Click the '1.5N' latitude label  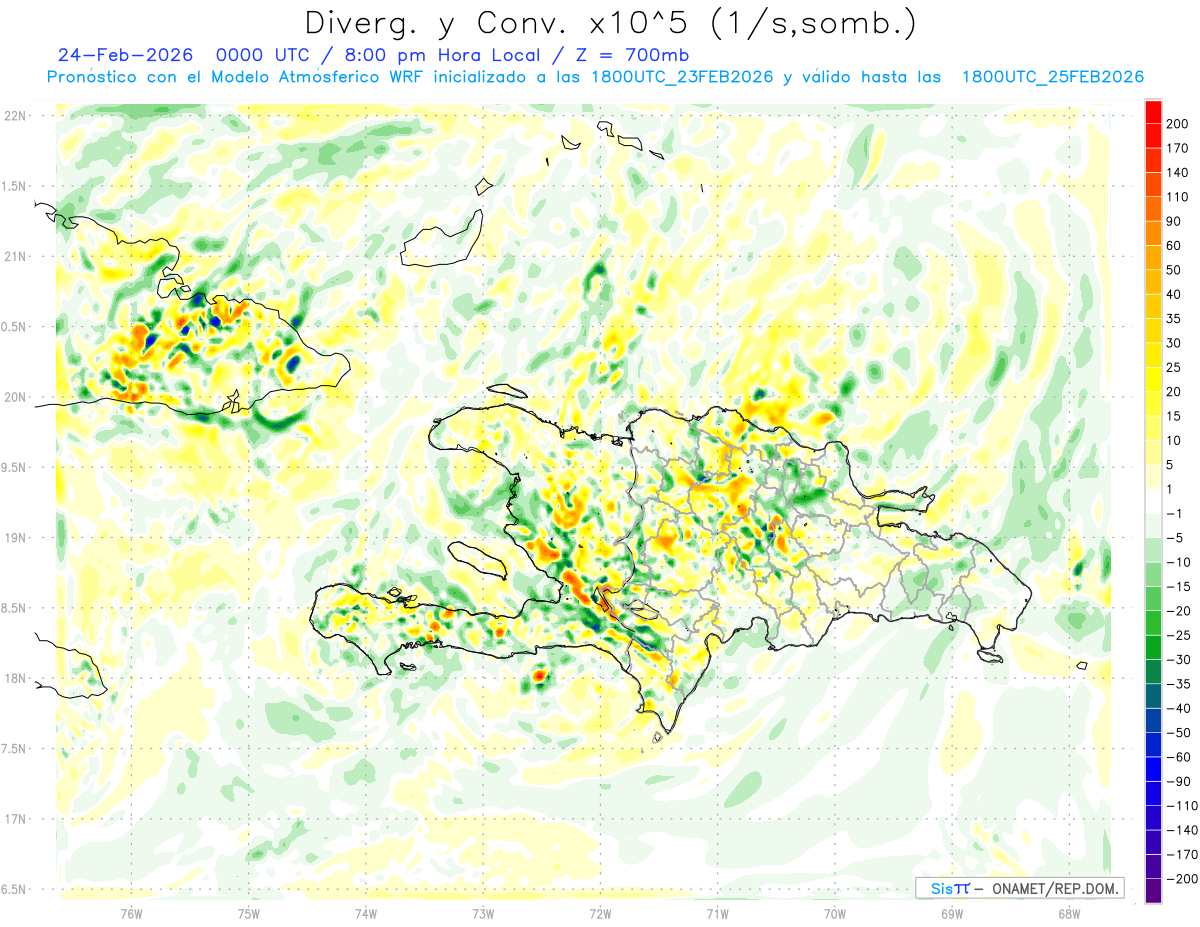pyautogui.click(x=14, y=186)
